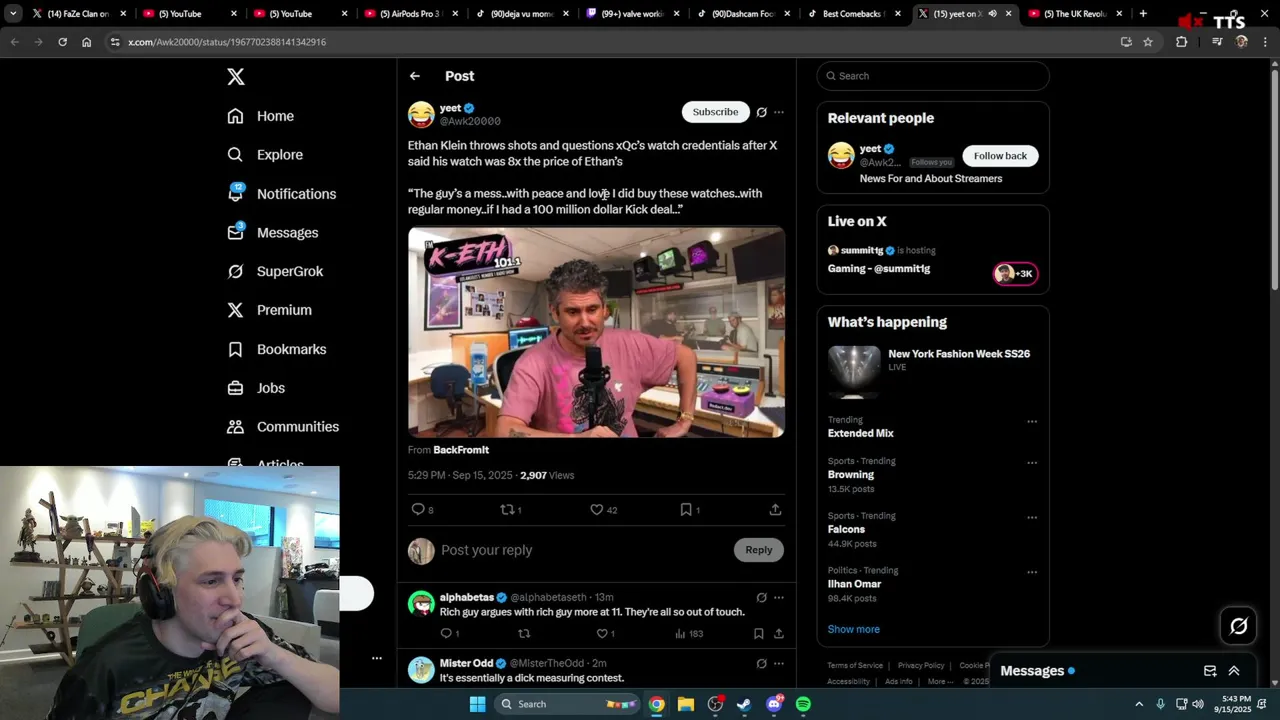Screen dimensions: 1280x720
Task: Reply to alphabetas comment
Action: coord(446,633)
